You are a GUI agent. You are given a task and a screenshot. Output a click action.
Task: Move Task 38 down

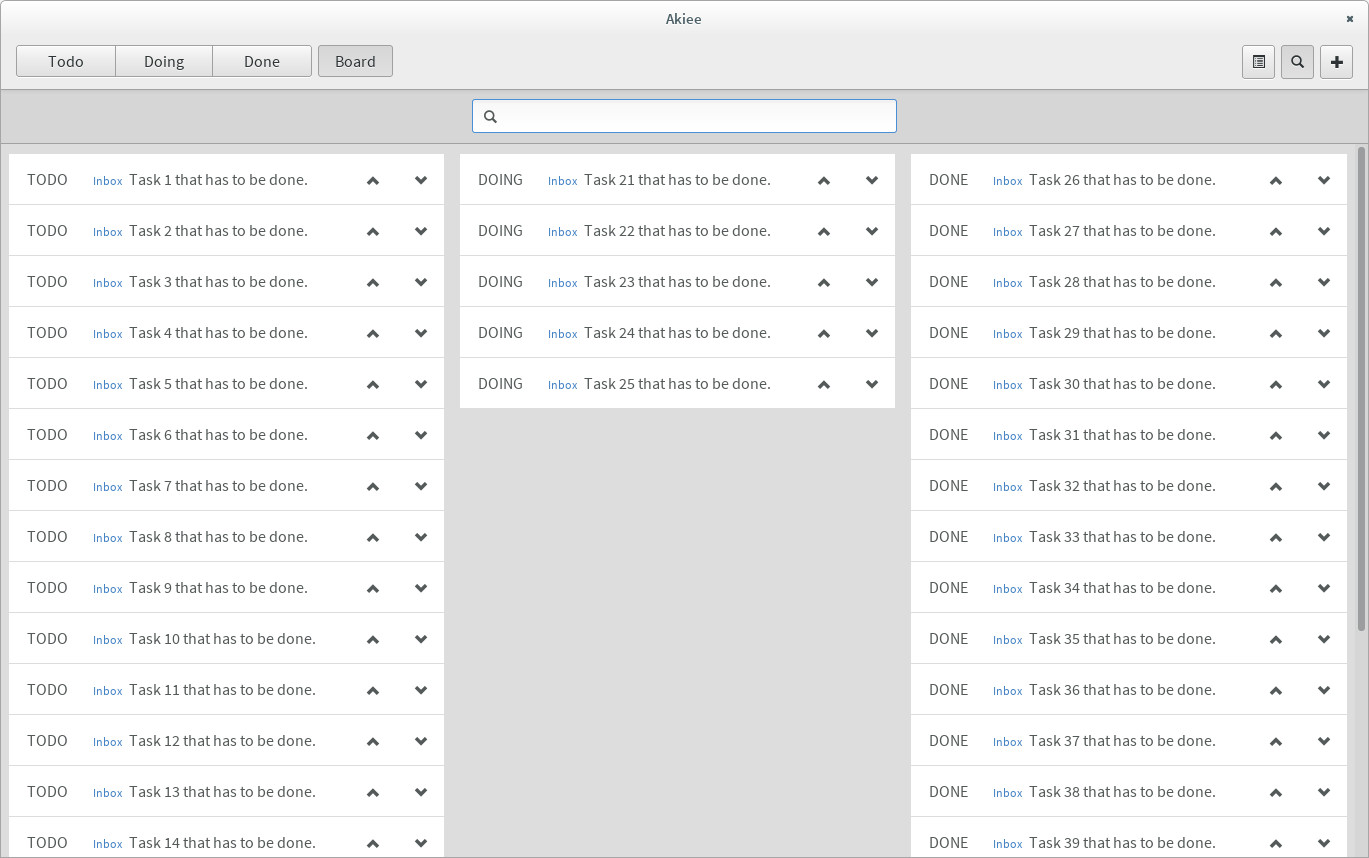pyautogui.click(x=1324, y=793)
